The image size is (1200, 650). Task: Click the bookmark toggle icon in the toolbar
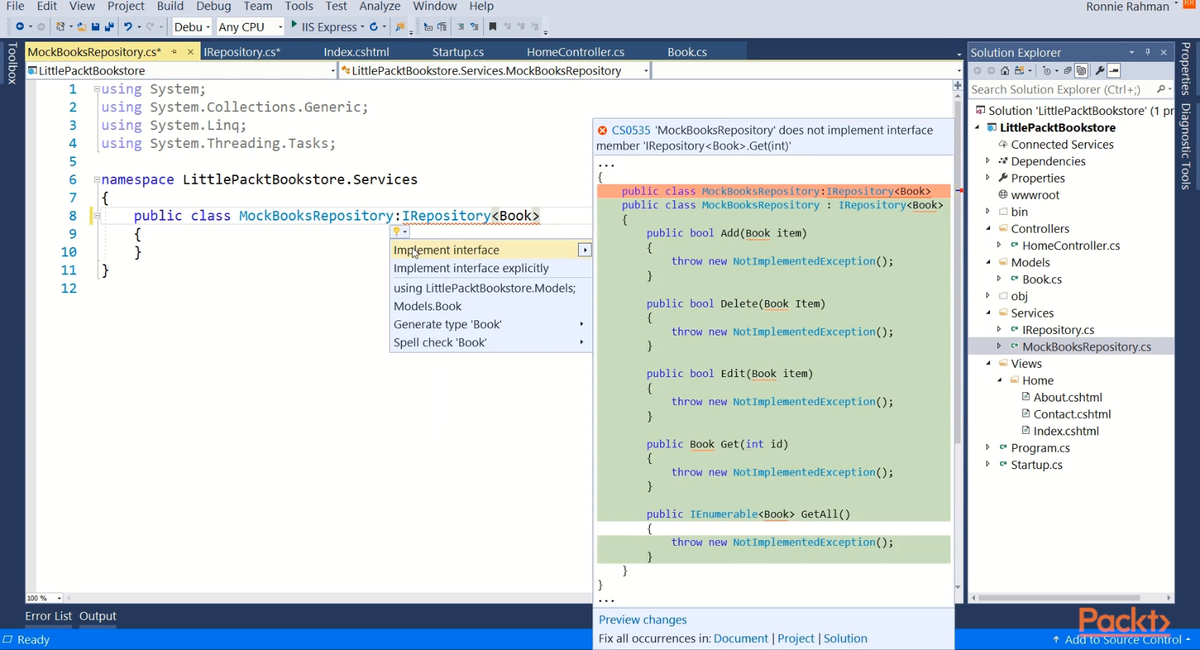click(493, 26)
